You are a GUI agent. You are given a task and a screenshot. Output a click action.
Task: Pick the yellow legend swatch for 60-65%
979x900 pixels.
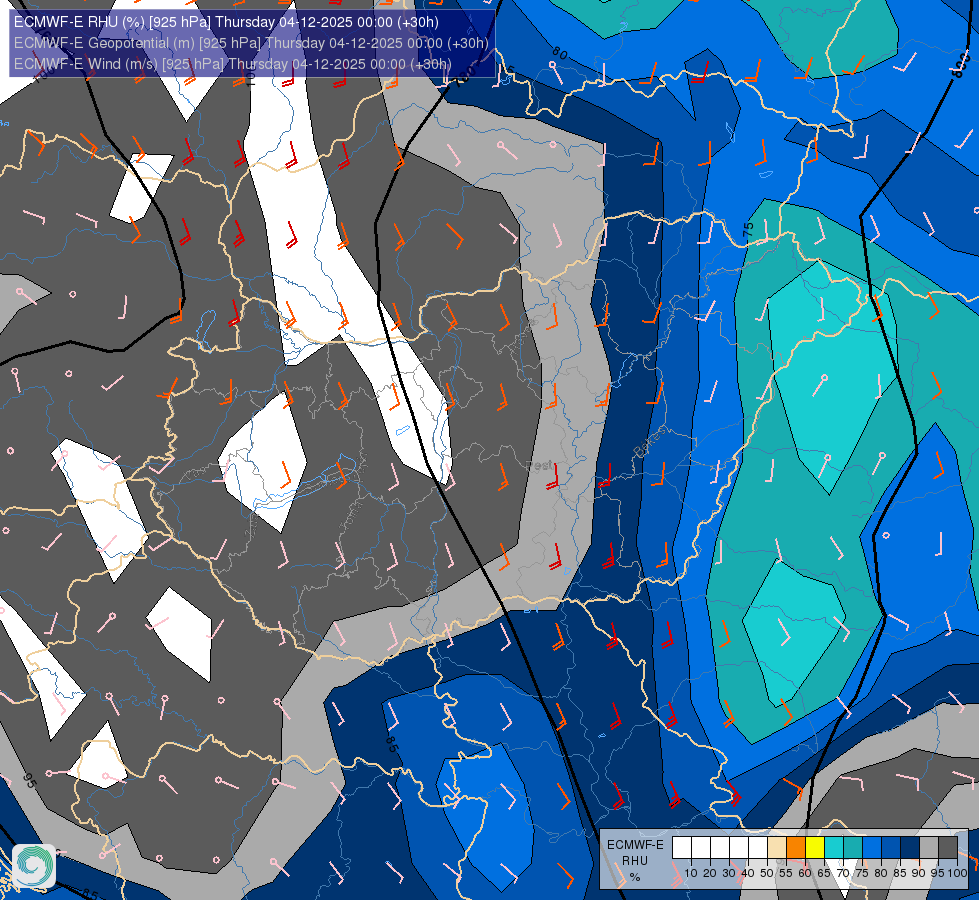[x=815, y=848]
